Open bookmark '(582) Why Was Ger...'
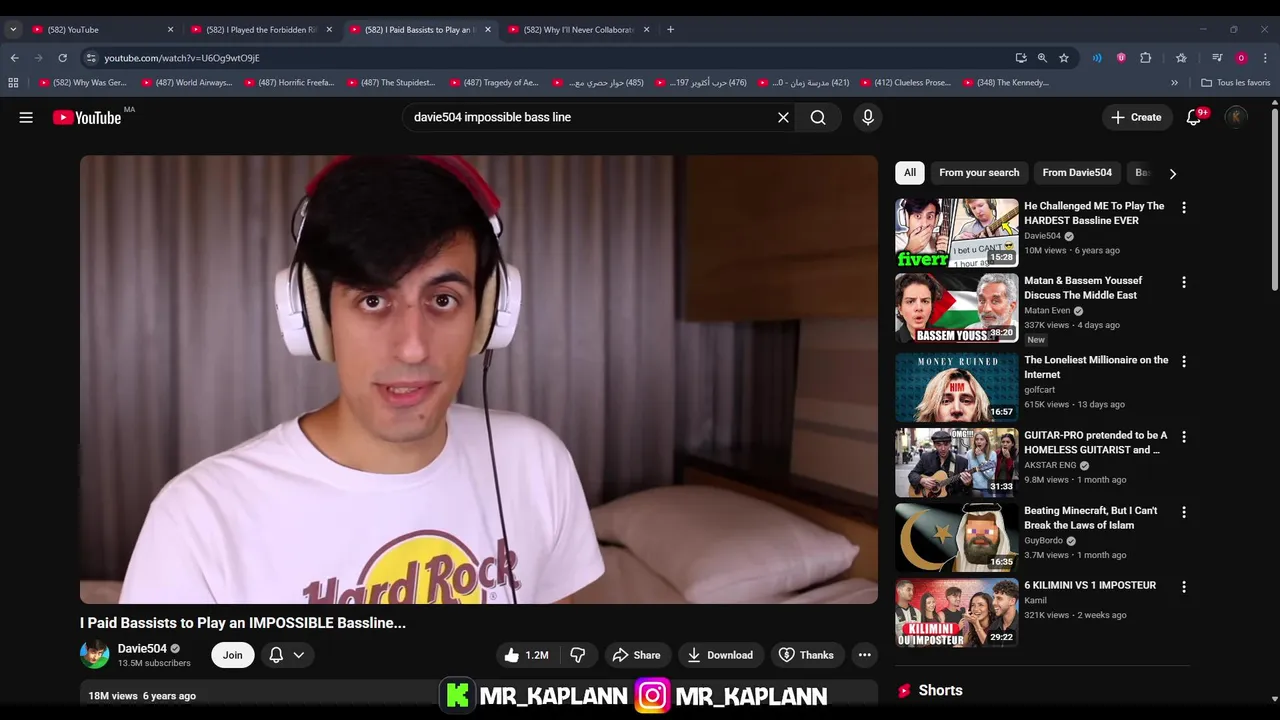 (83, 83)
